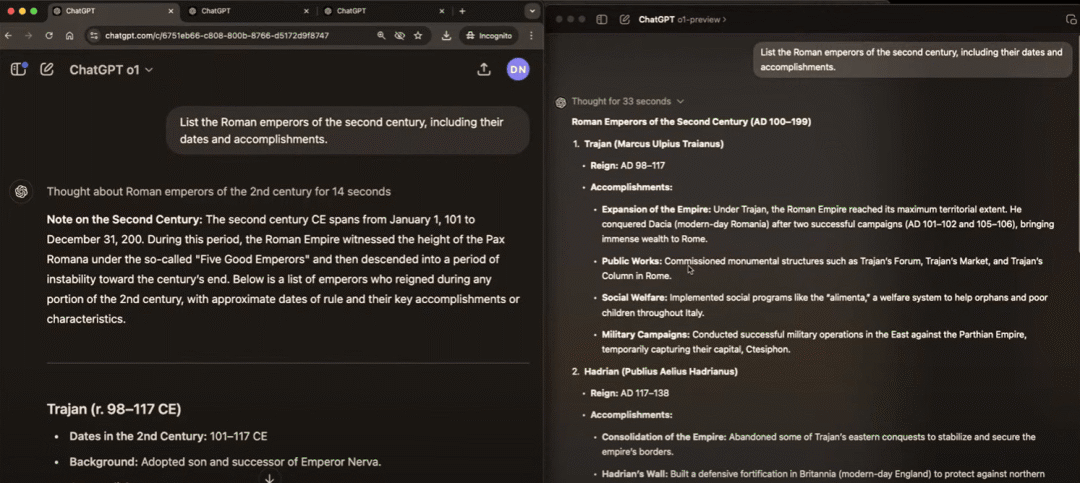Click the user prompt bubble in the desktop app

tap(911, 60)
